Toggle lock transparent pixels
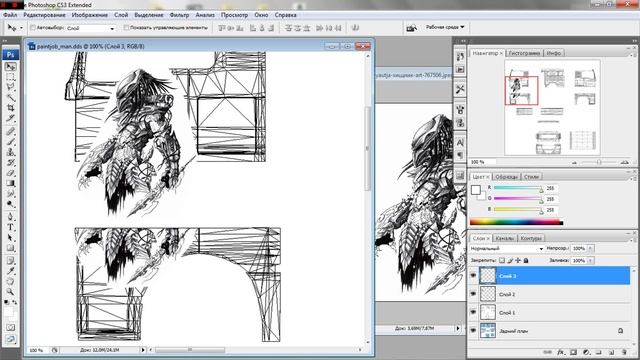640x360 pixels. pos(502,260)
